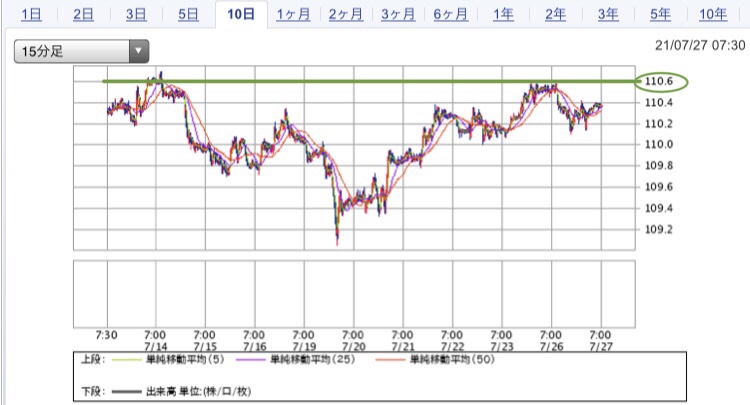The image size is (750, 405).
Task: Click the 7/16 date axis label
Action: (x=254, y=347)
